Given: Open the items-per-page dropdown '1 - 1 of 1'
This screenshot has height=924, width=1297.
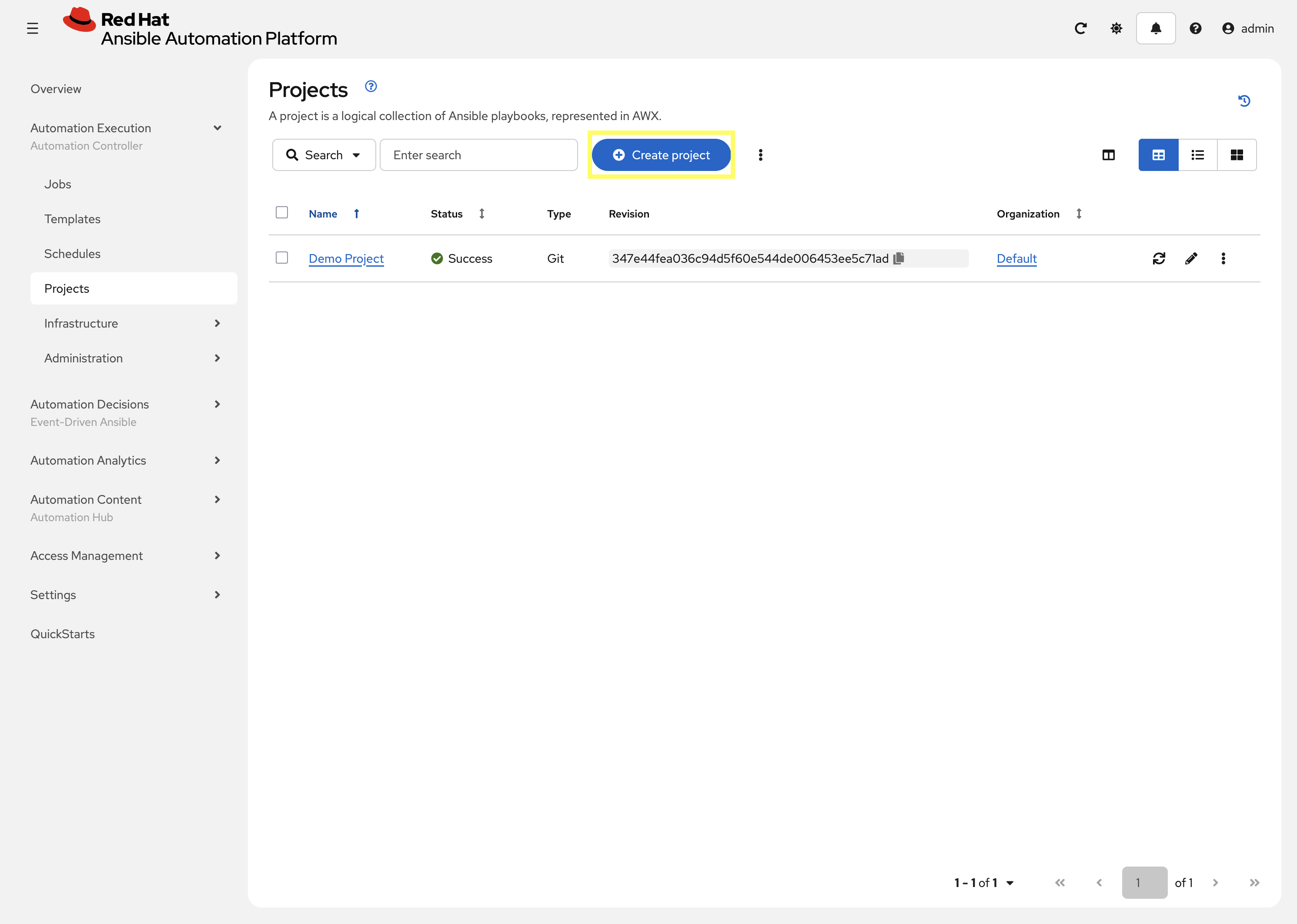Looking at the screenshot, I should (x=984, y=883).
